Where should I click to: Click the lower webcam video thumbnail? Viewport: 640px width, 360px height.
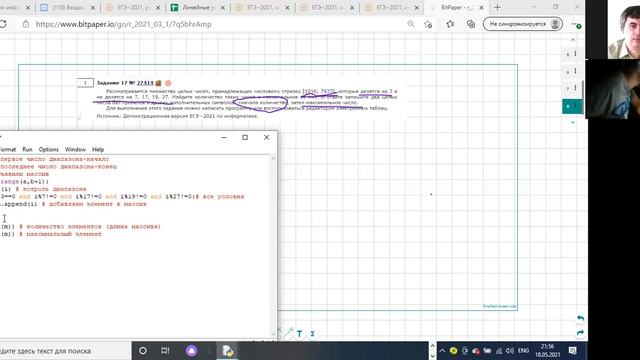(612, 89)
